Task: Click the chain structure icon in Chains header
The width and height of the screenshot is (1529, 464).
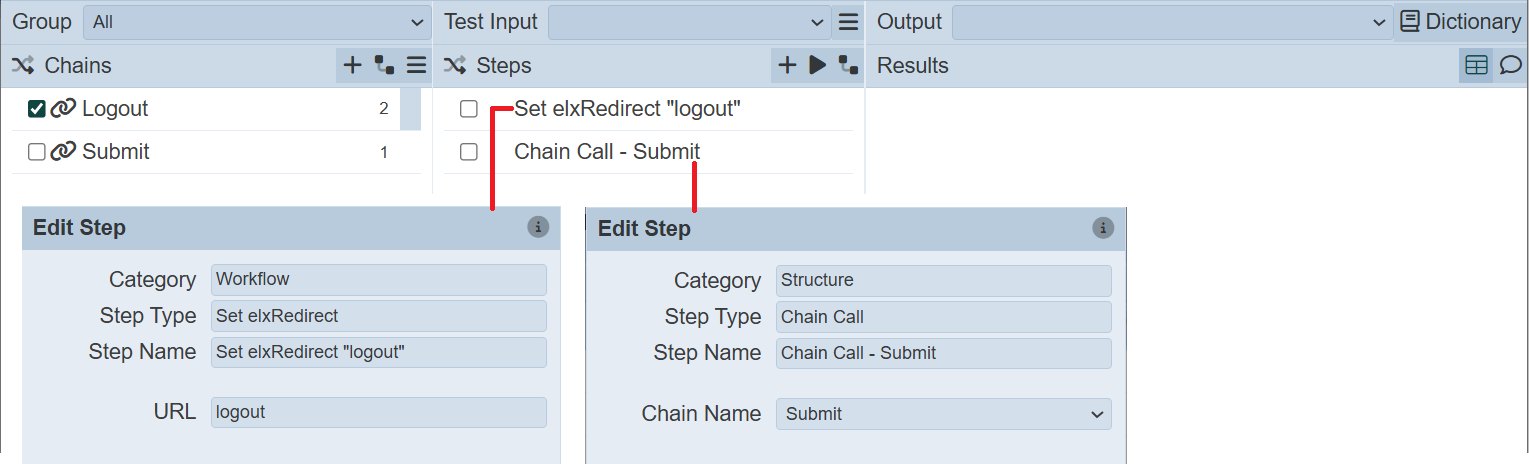Action: (384, 66)
